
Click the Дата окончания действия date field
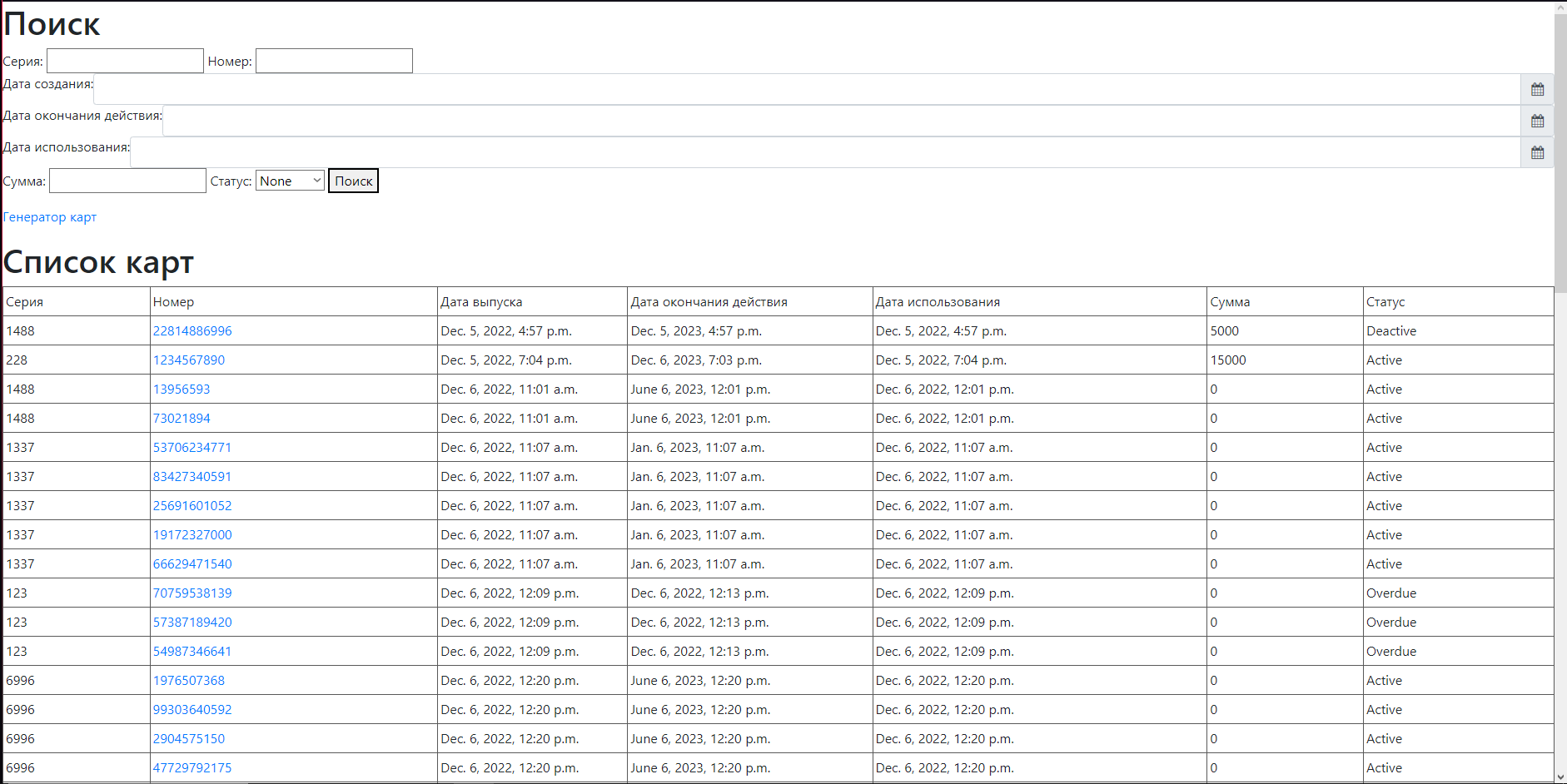click(x=842, y=121)
